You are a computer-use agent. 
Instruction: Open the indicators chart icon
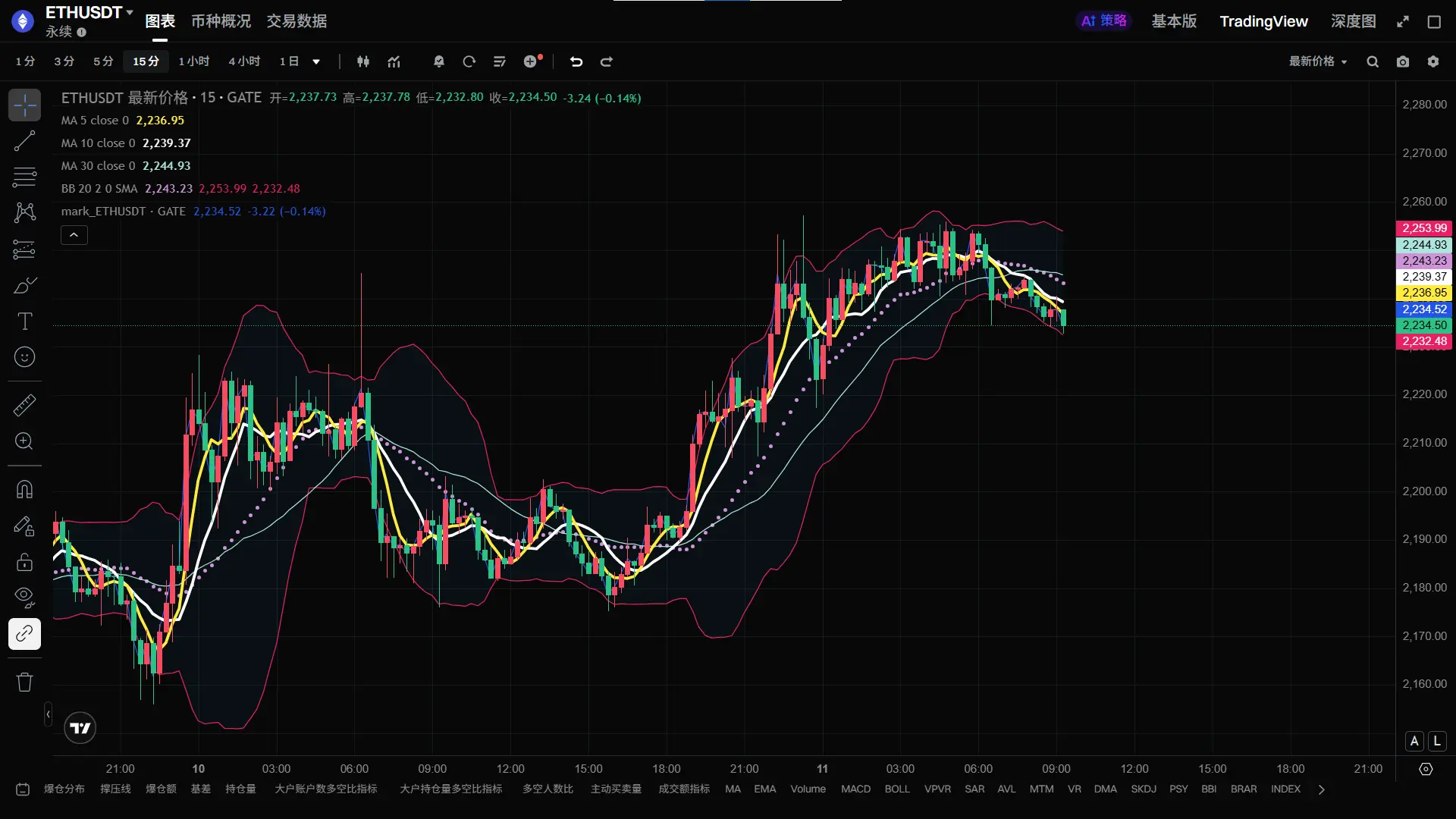[x=394, y=62]
